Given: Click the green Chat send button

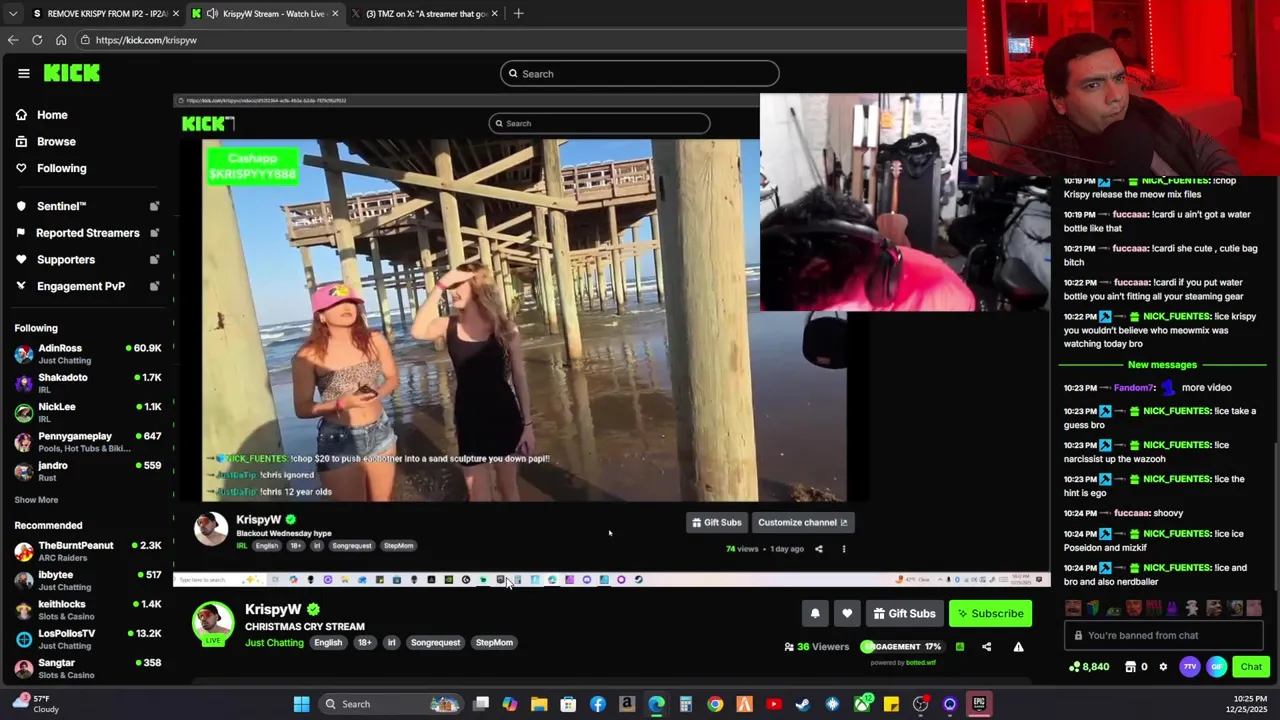Looking at the screenshot, I should tap(1251, 667).
